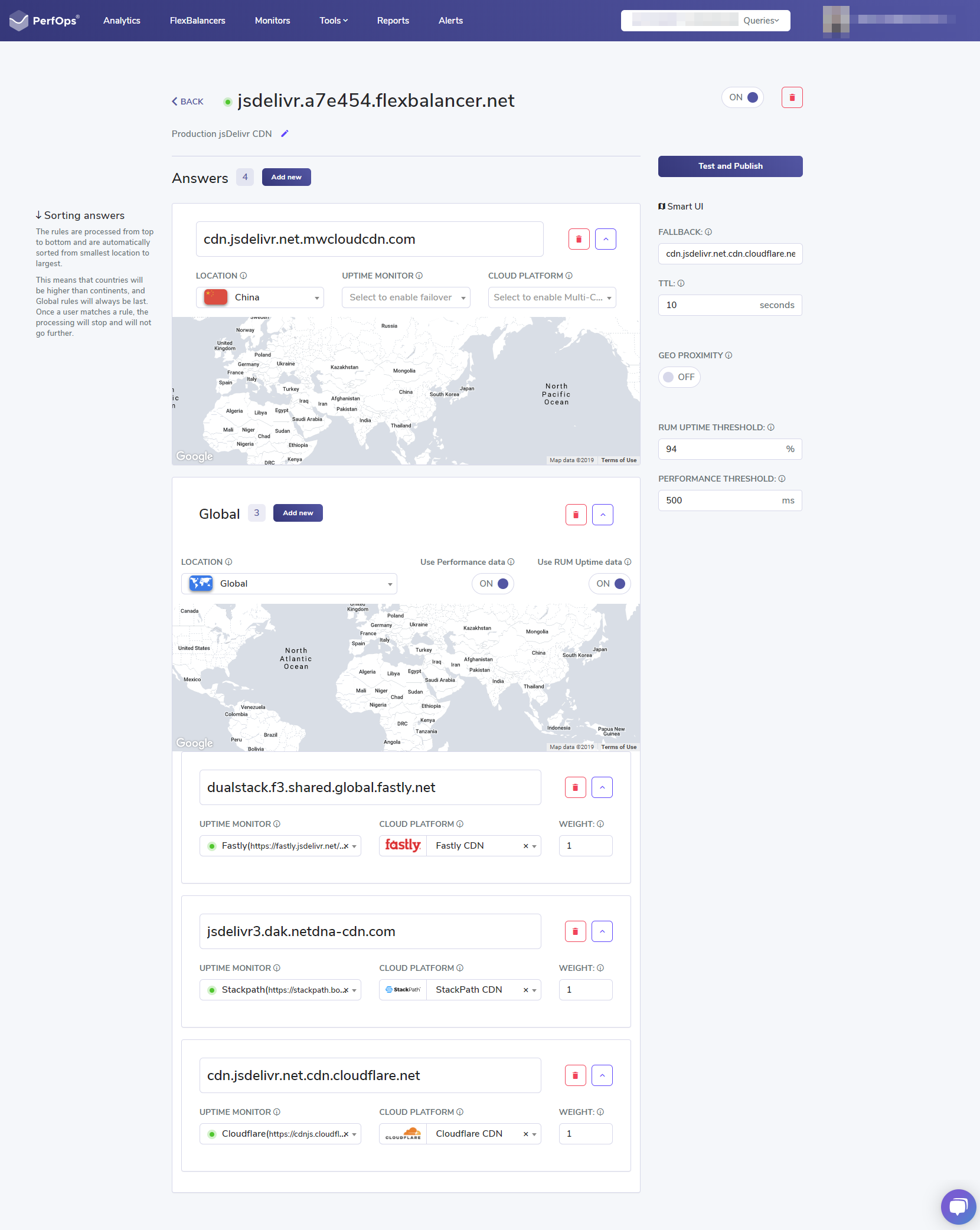This screenshot has height=1230, width=980.
Task: Click Add new next to Global
Action: tap(298, 513)
